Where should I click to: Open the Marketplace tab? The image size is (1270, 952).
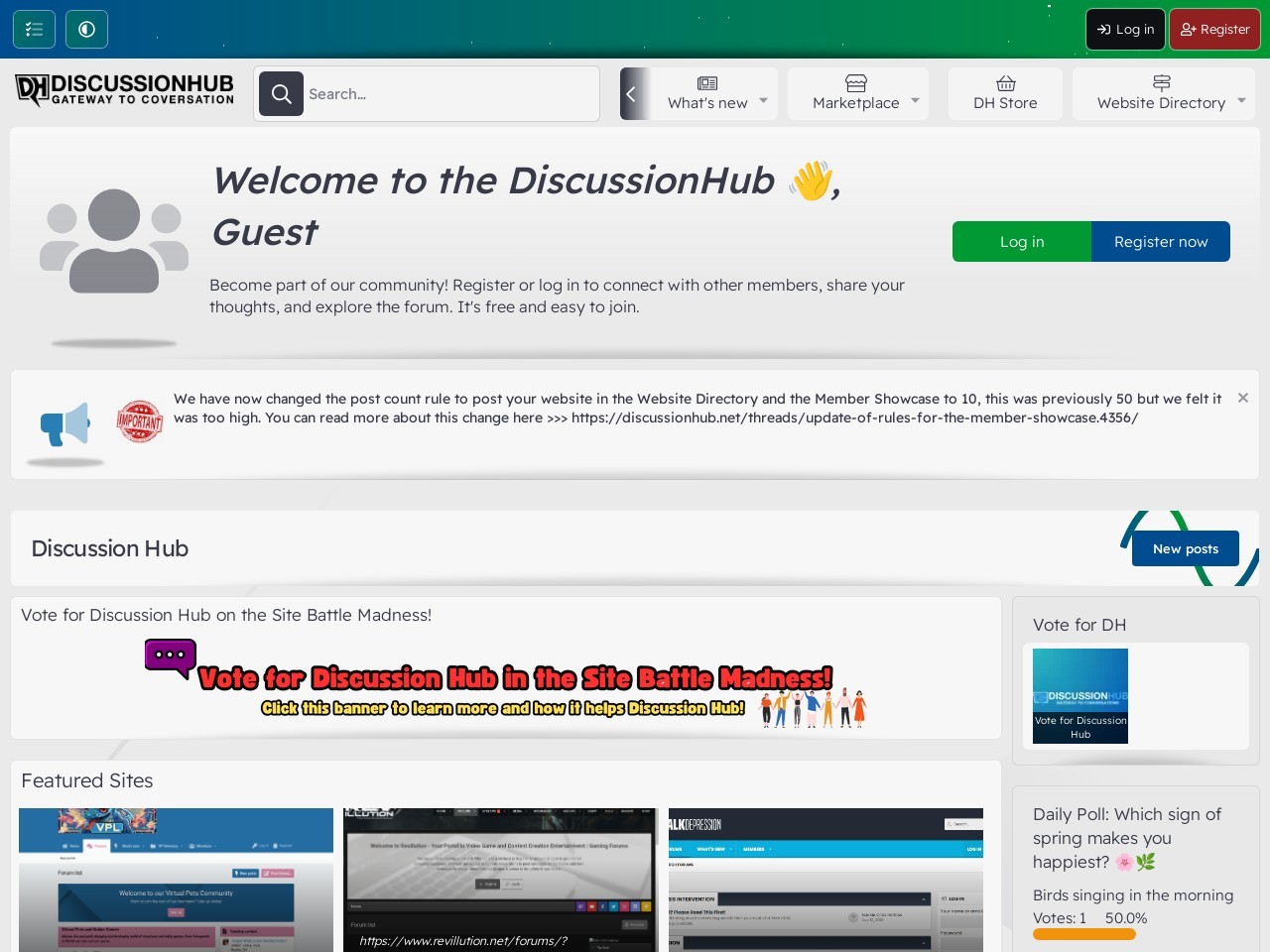(855, 94)
